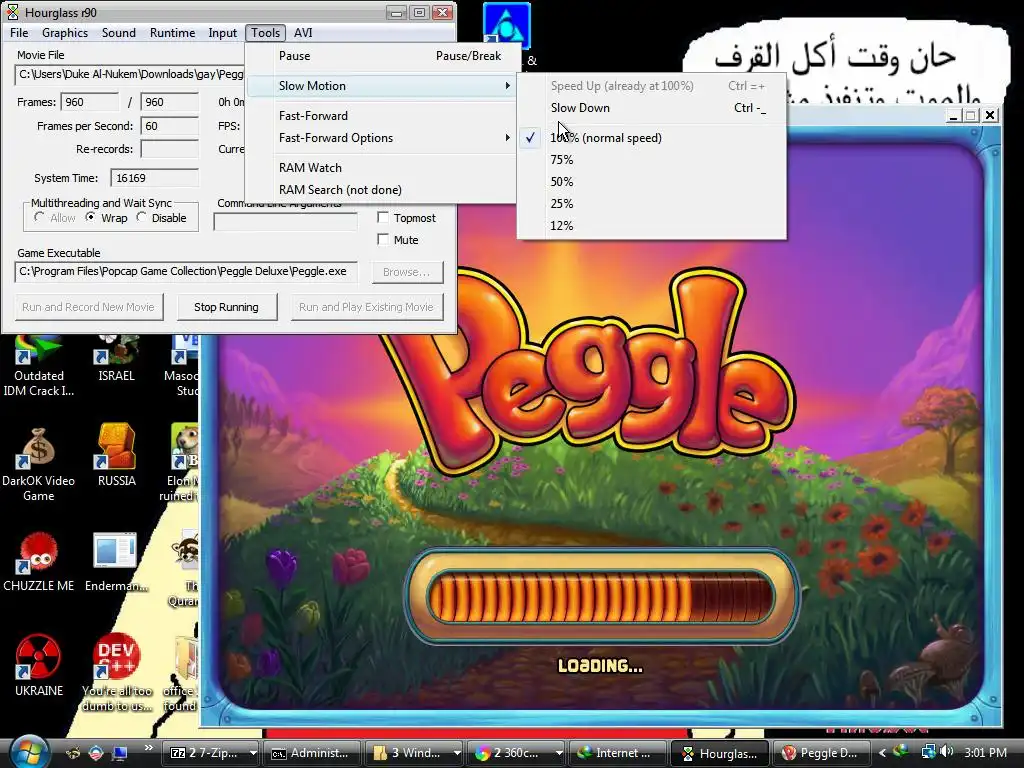Set slow motion speed to 25%
The image size is (1024, 768).
coord(652,204)
